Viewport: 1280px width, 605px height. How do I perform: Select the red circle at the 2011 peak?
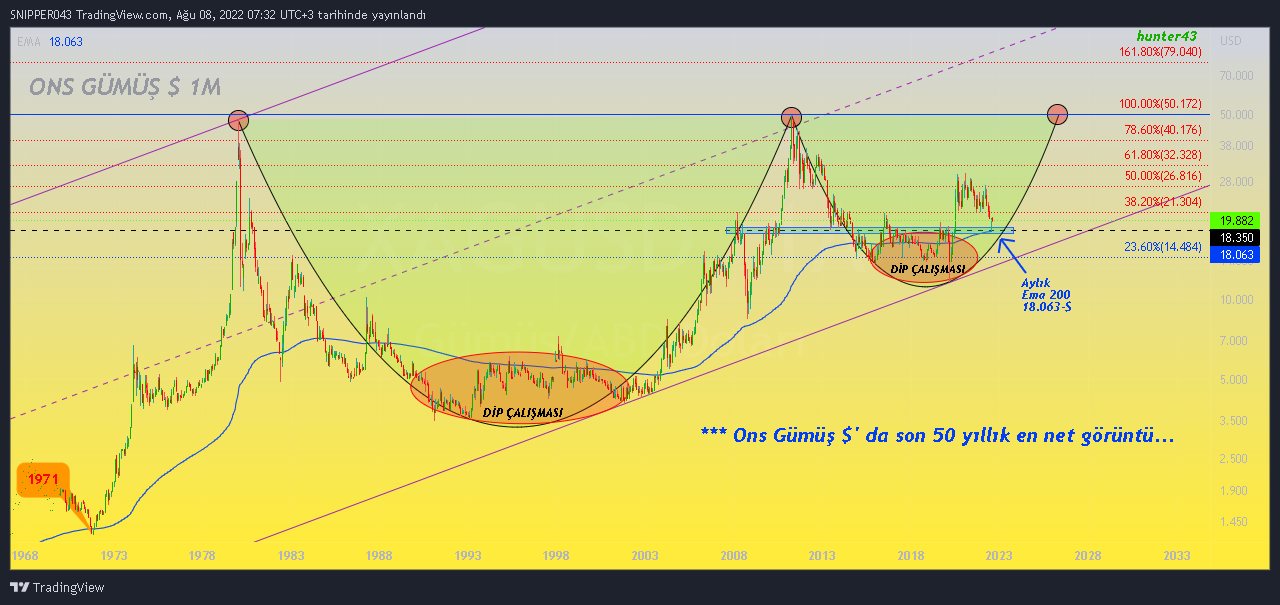(791, 116)
